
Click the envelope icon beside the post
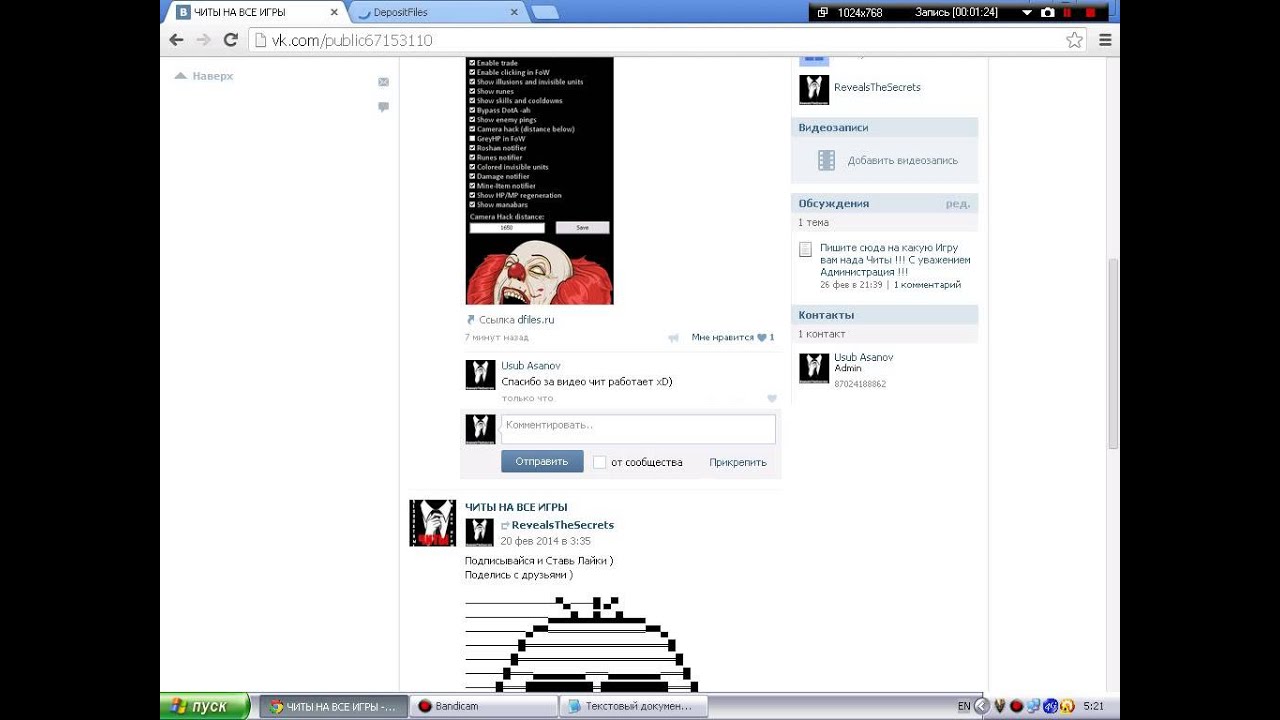coord(383,82)
